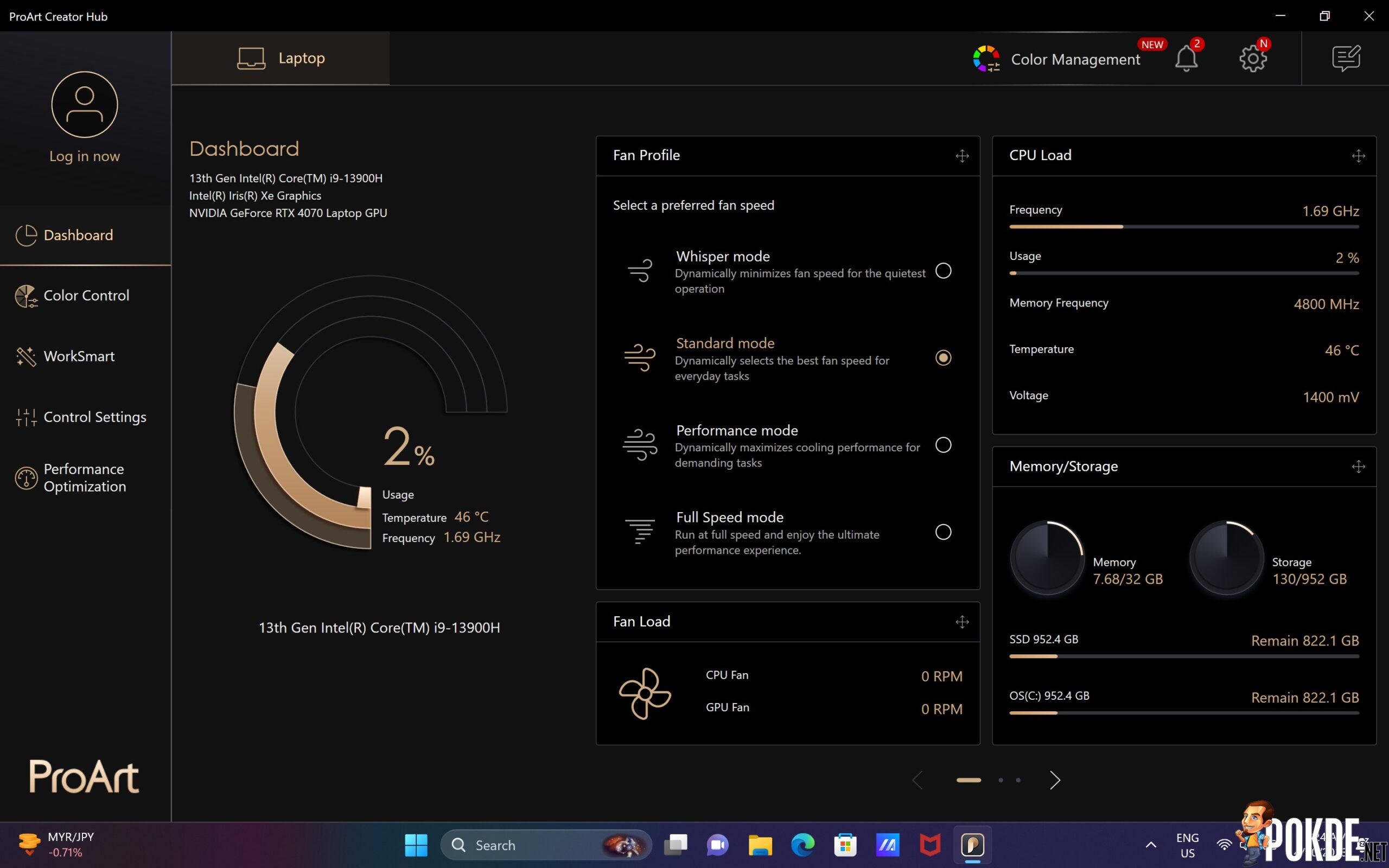Viewport: 1389px width, 868px height.
Task: Open the MYR/JPY widget in taskbar
Action: pyautogui.click(x=56, y=845)
